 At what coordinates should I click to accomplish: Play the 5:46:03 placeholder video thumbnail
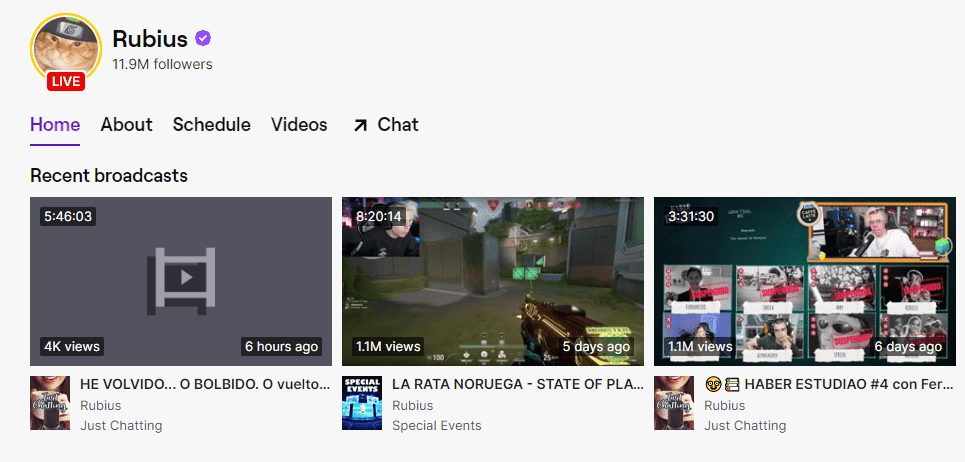181,281
